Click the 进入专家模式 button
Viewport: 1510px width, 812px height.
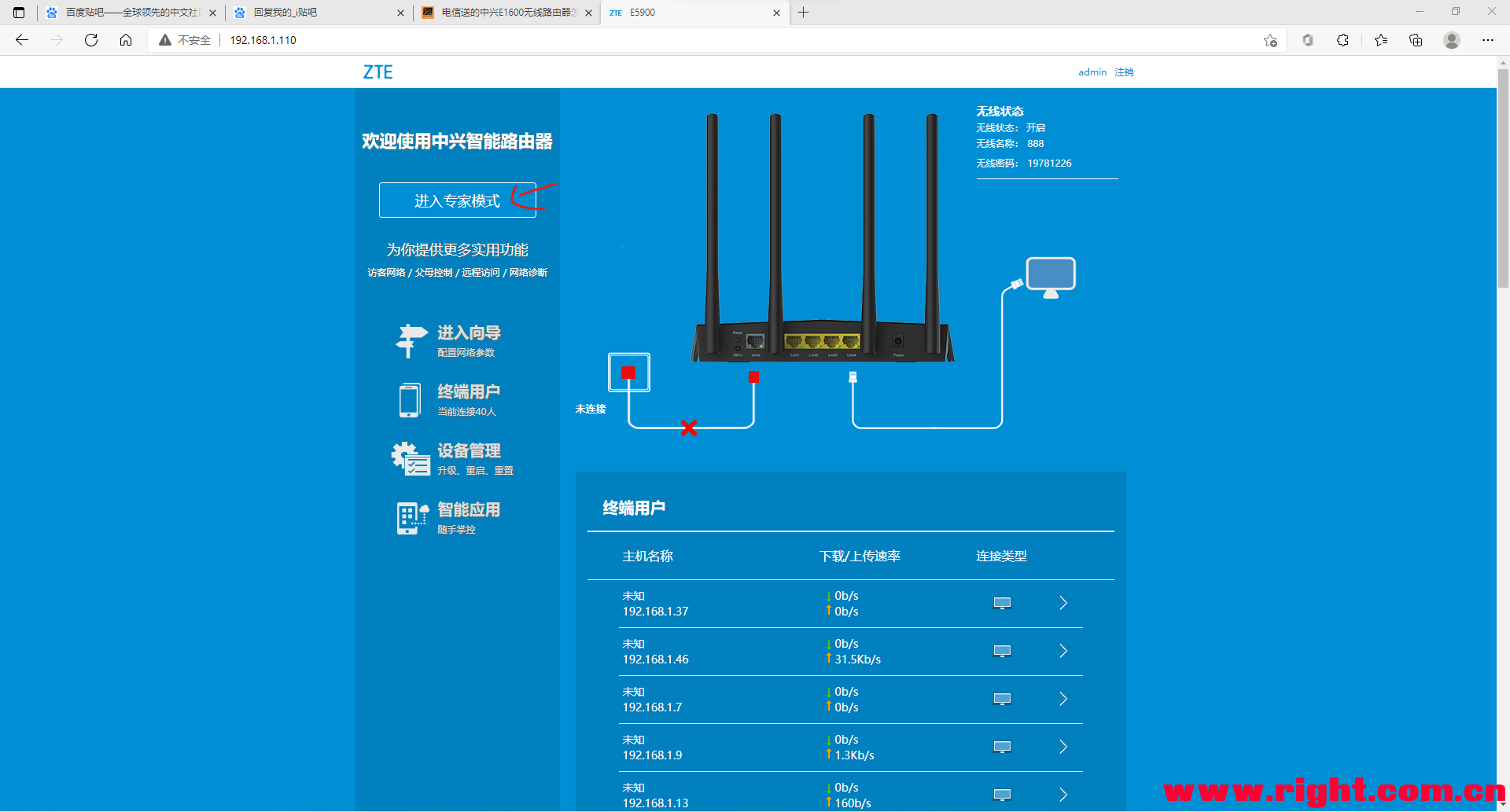point(457,200)
